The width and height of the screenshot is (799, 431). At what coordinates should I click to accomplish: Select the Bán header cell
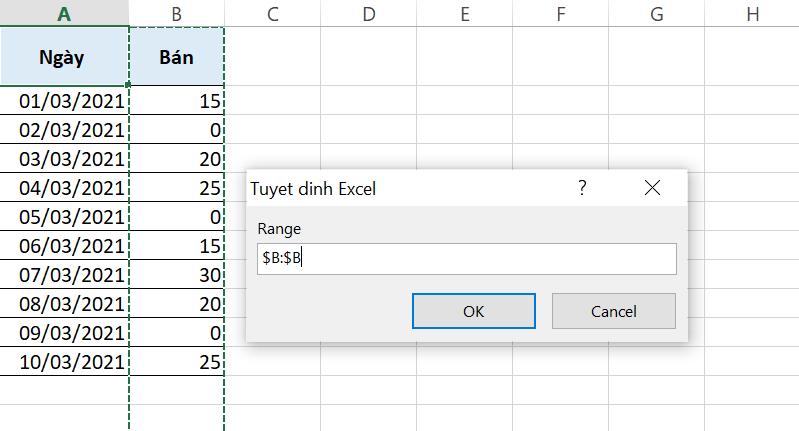click(176, 56)
